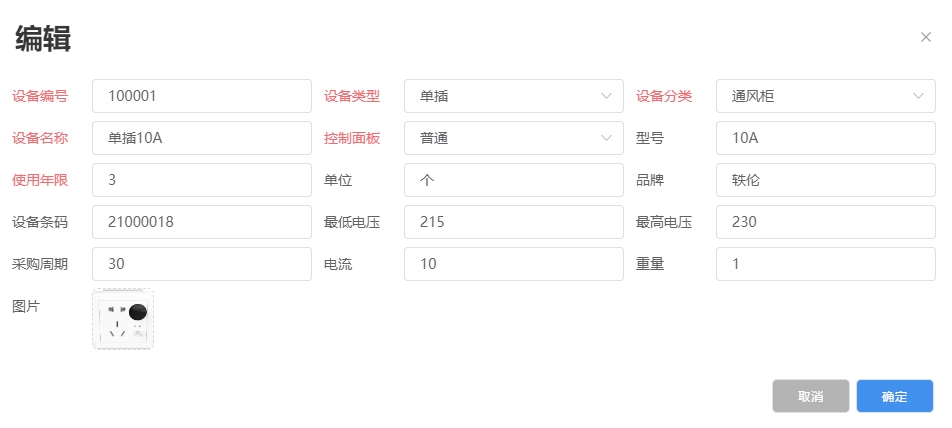Open the 设备分类 dropdown chevron
The width and height of the screenshot is (952, 428).
point(918,96)
